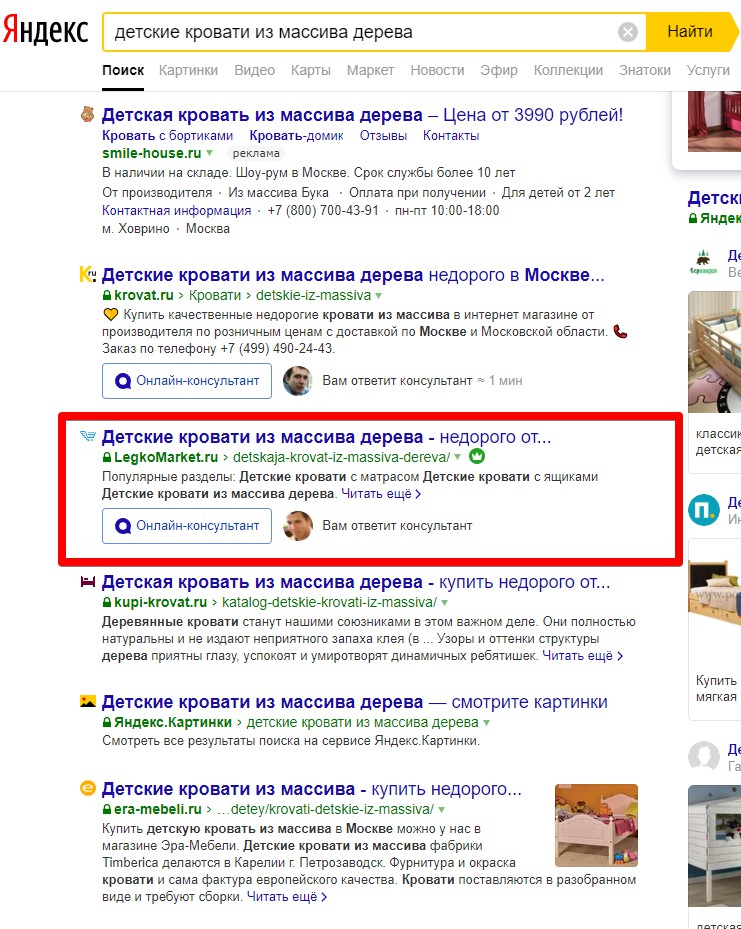The height and width of the screenshot is (929, 741).
Task: Click teal П. round icon in right sidebar
Action: coord(704,510)
